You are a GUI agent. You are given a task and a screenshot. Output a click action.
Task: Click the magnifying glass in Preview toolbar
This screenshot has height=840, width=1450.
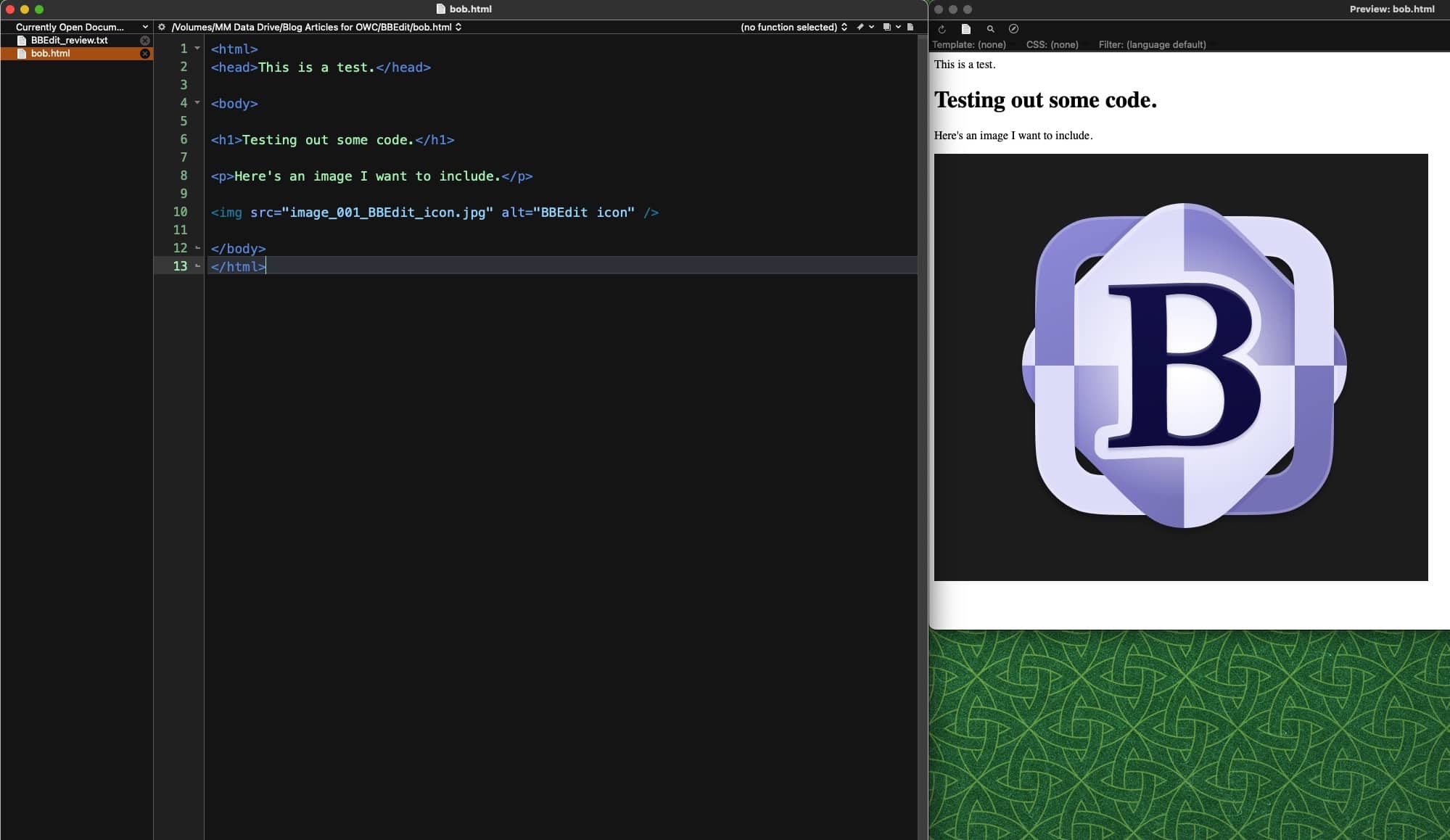click(990, 29)
